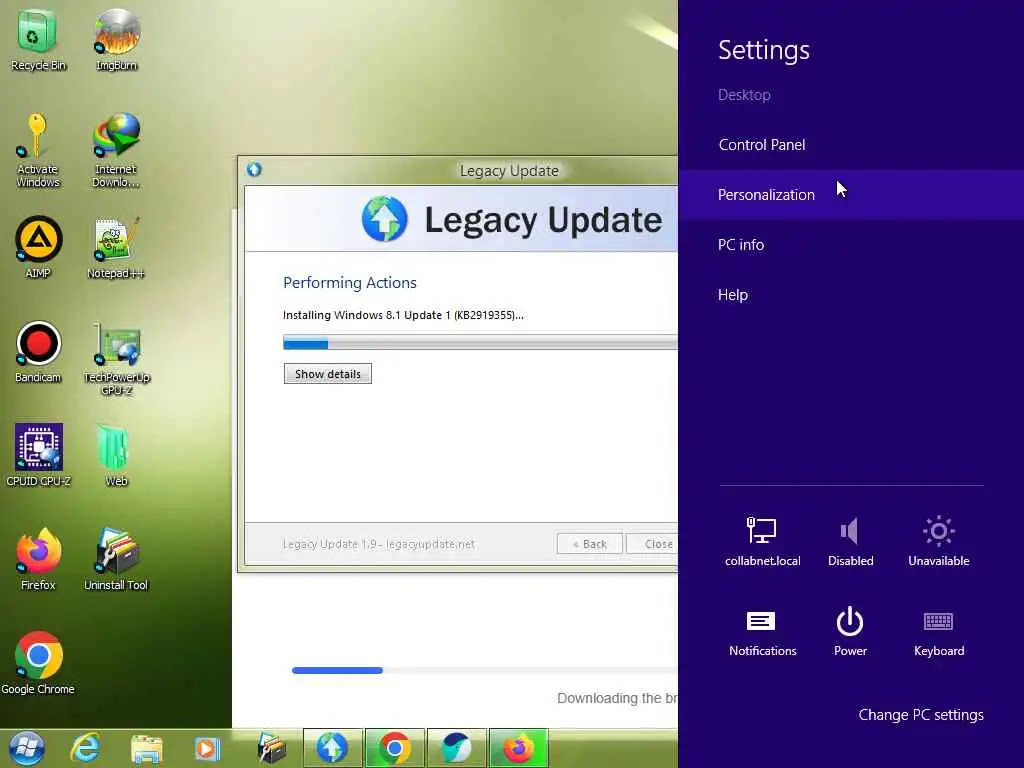
Task: Open the Notifications settings icon
Action: coord(762,632)
